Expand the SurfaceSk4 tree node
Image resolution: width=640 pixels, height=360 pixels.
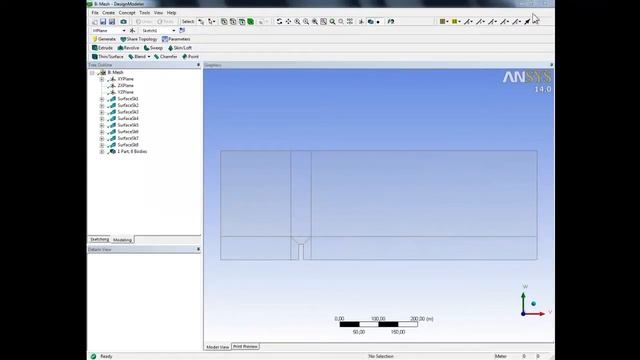102,118
